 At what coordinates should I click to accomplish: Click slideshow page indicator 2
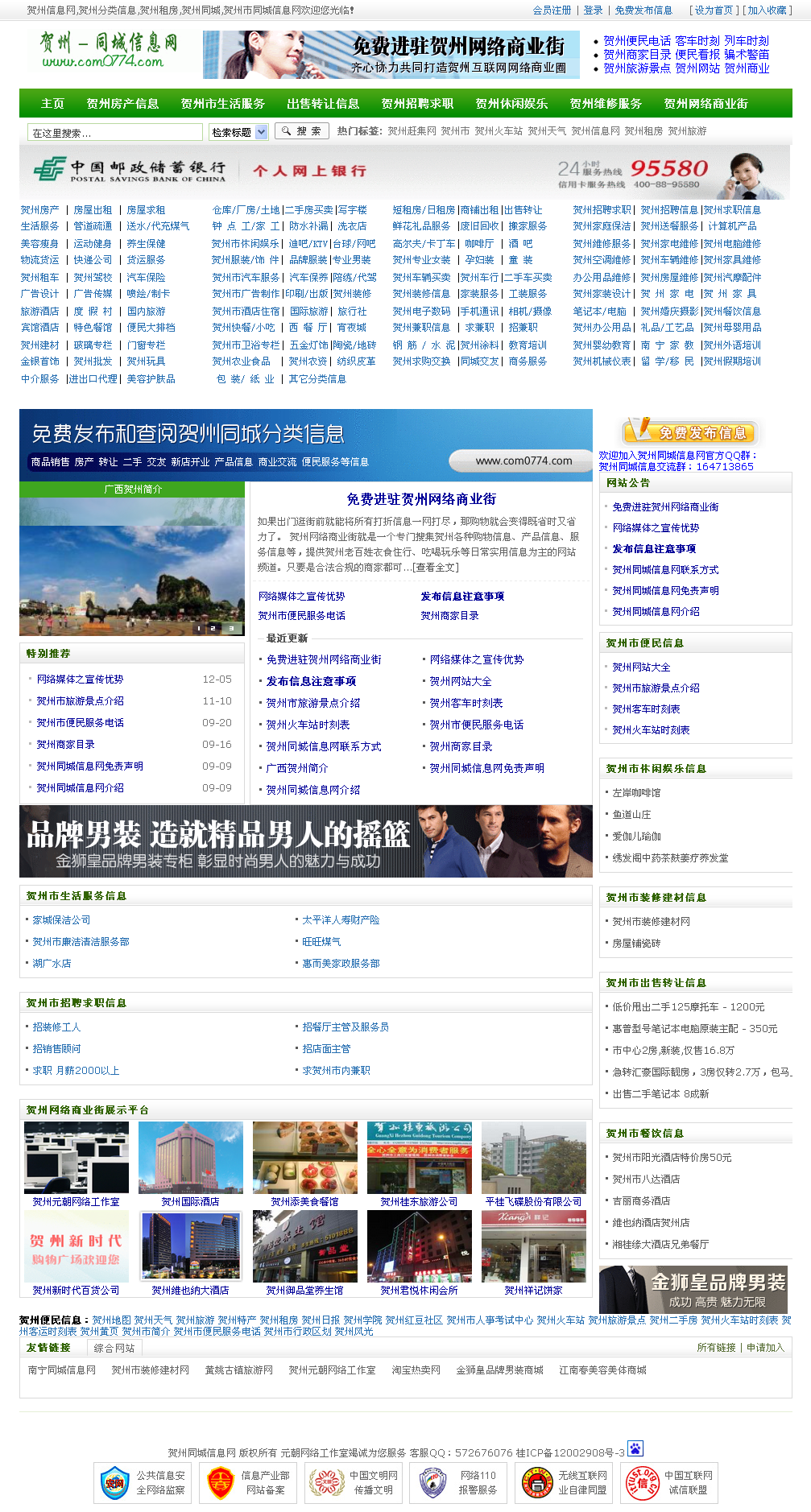tap(213, 628)
